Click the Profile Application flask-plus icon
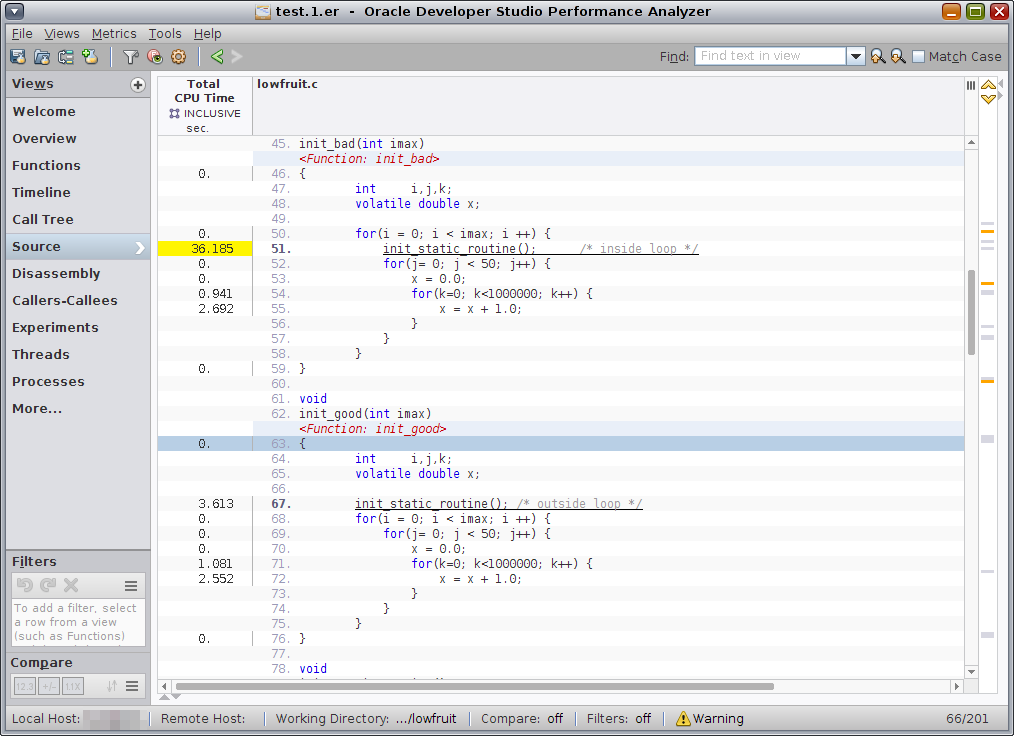 coord(90,57)
